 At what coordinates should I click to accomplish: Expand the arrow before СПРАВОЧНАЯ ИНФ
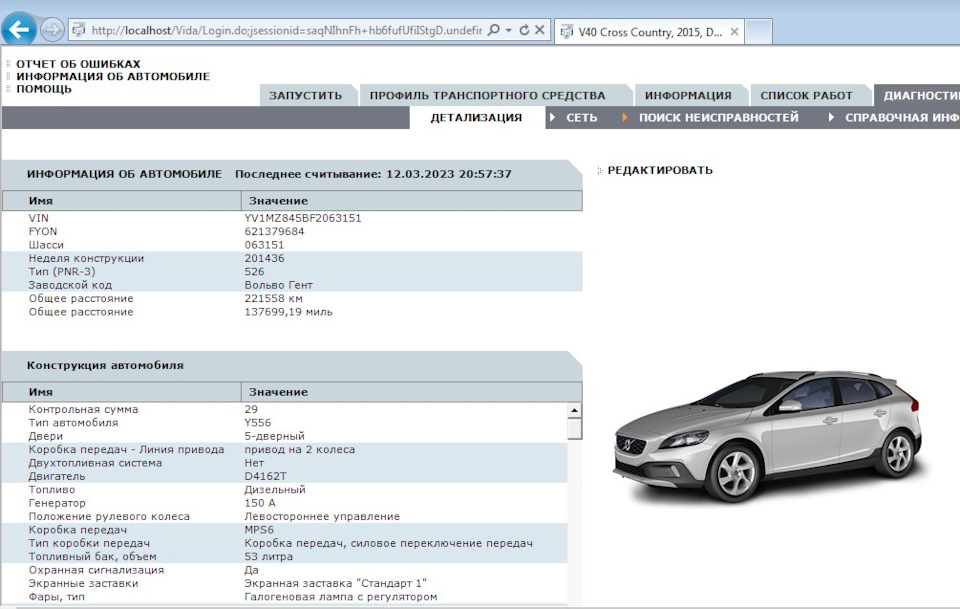point(832,116)
